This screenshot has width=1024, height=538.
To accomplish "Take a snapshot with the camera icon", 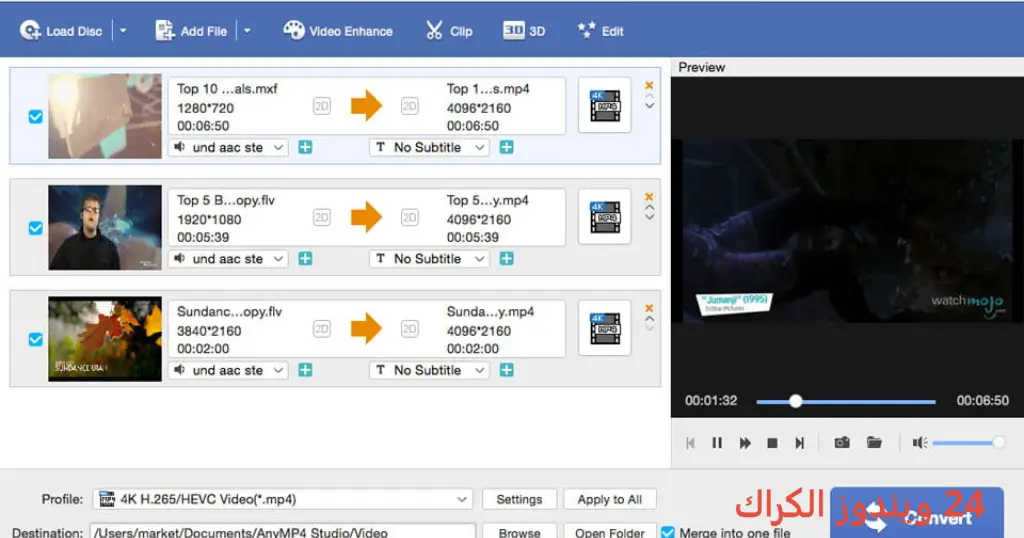I will coord(842,443).
